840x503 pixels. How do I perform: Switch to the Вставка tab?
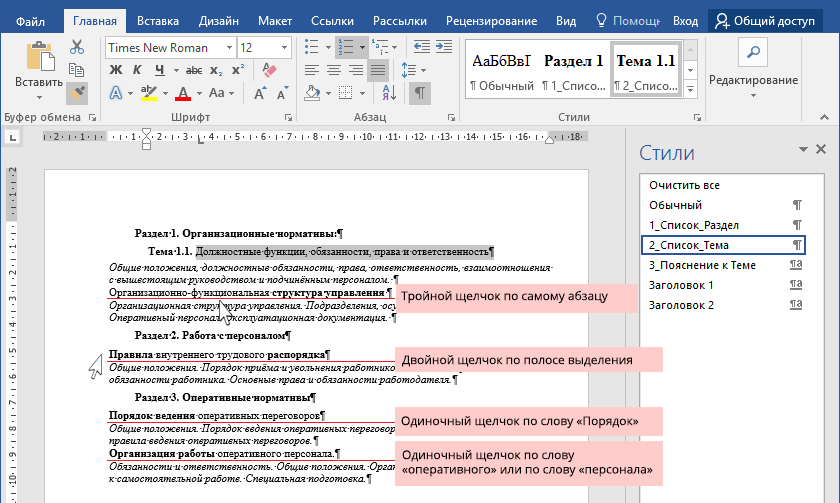click(x=158, y=20)
